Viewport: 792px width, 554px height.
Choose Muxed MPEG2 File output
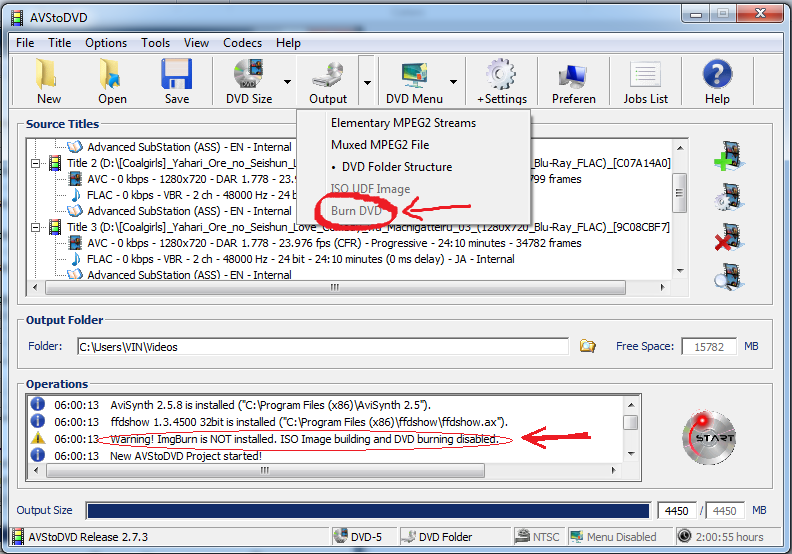point(413,145)
